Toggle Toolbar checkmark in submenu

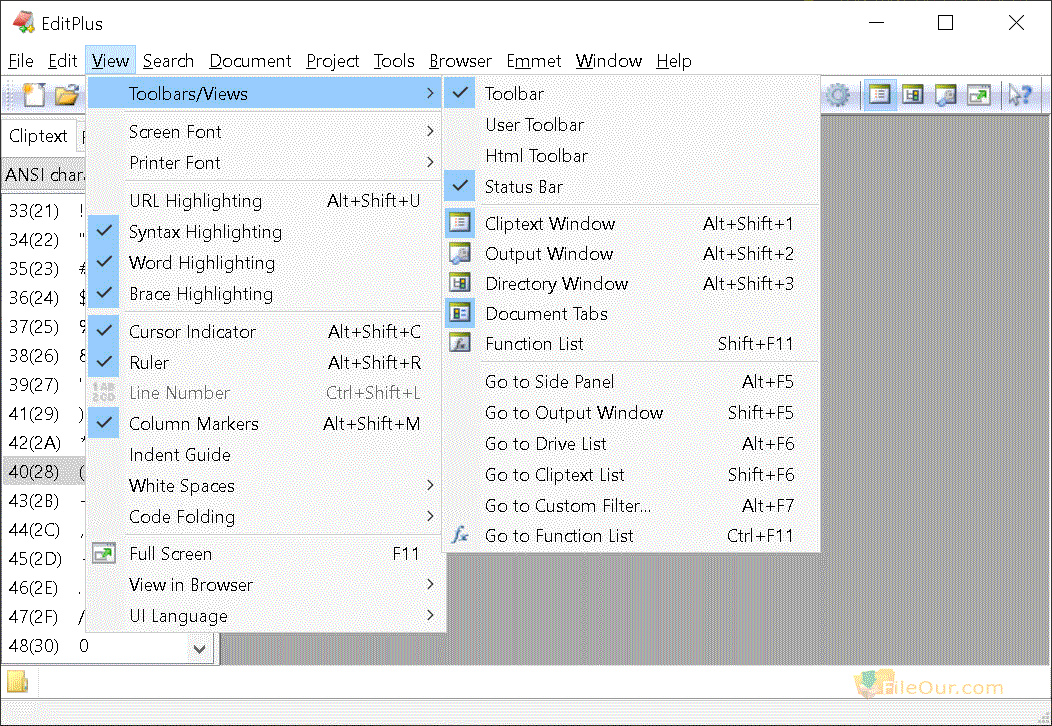click(460, 93)
